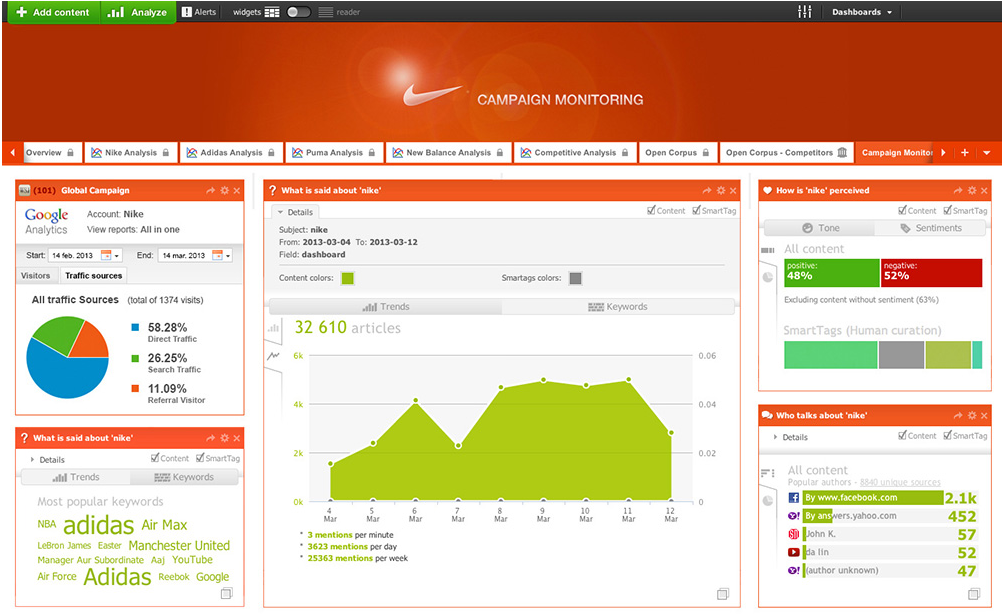Toggle Content checkbox in center widget
This screenshot has height=614, width=1007.
(666, 211)
